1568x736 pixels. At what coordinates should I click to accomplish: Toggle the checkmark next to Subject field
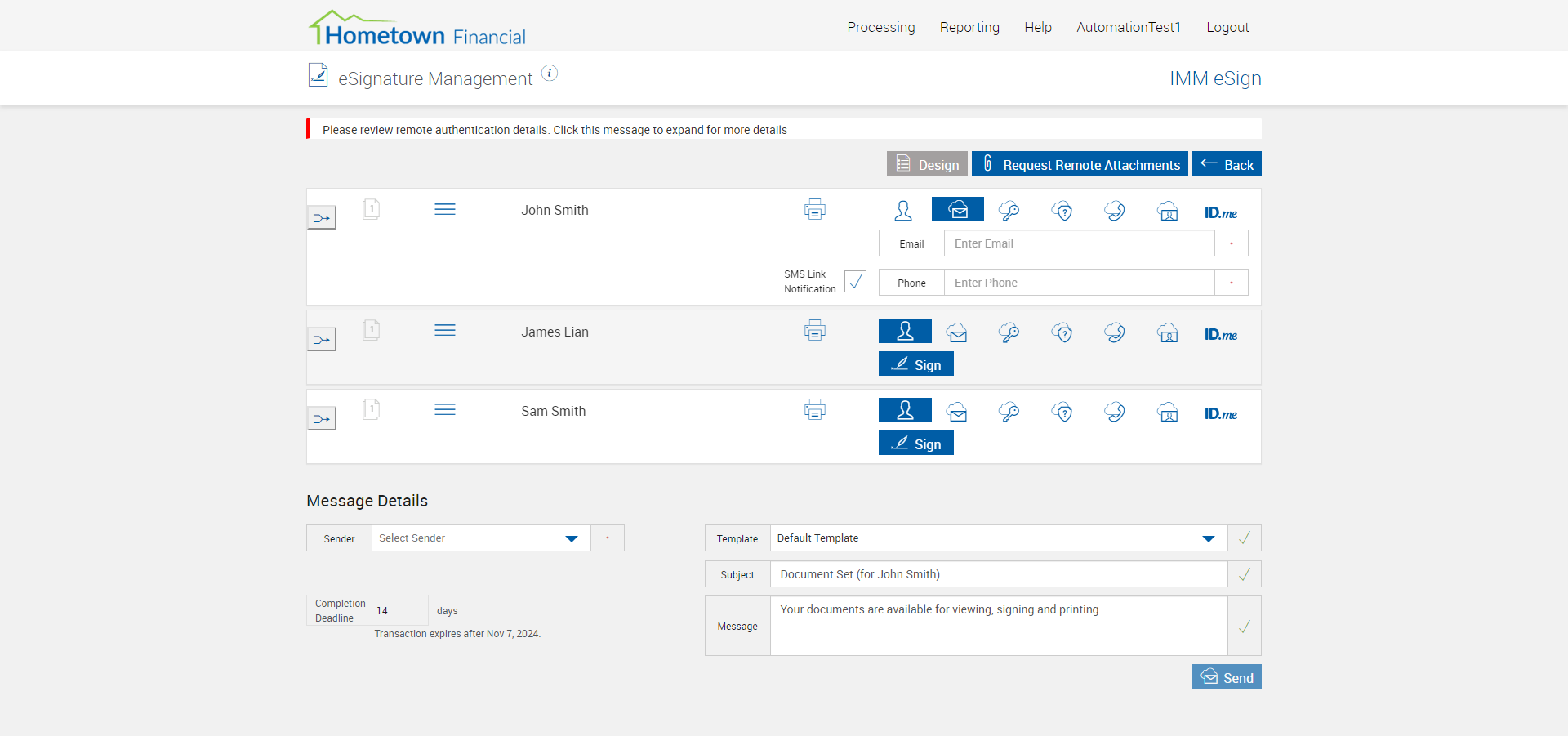1244,574
